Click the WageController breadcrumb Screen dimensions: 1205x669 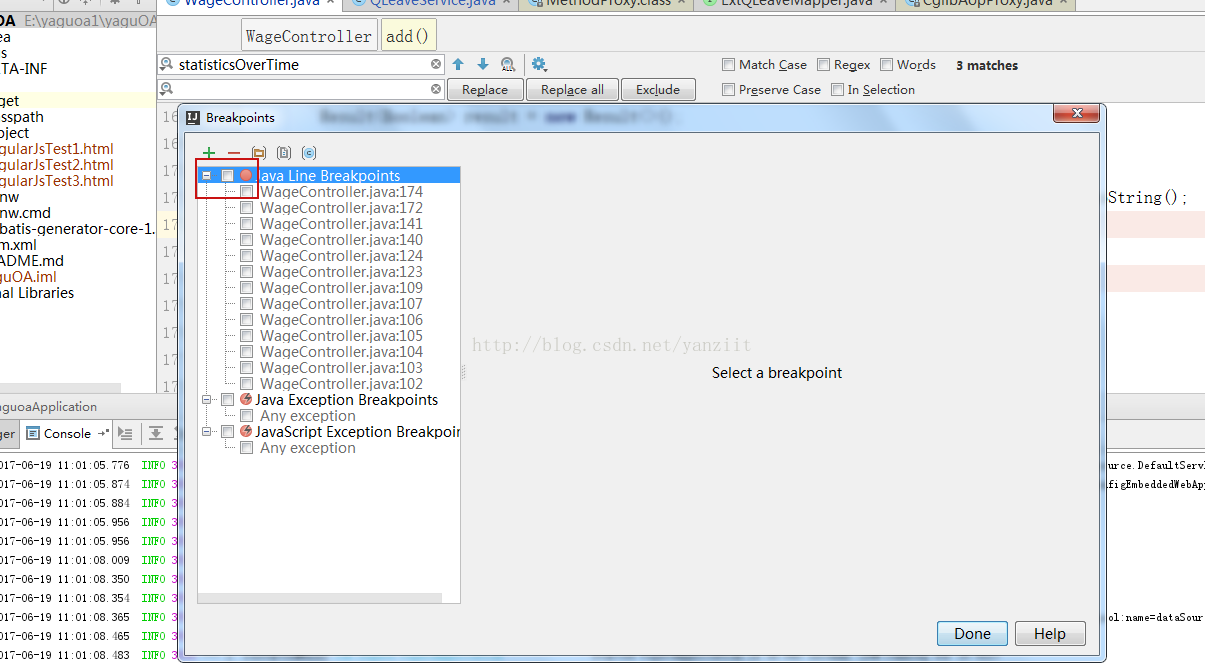tap(308, 36)
